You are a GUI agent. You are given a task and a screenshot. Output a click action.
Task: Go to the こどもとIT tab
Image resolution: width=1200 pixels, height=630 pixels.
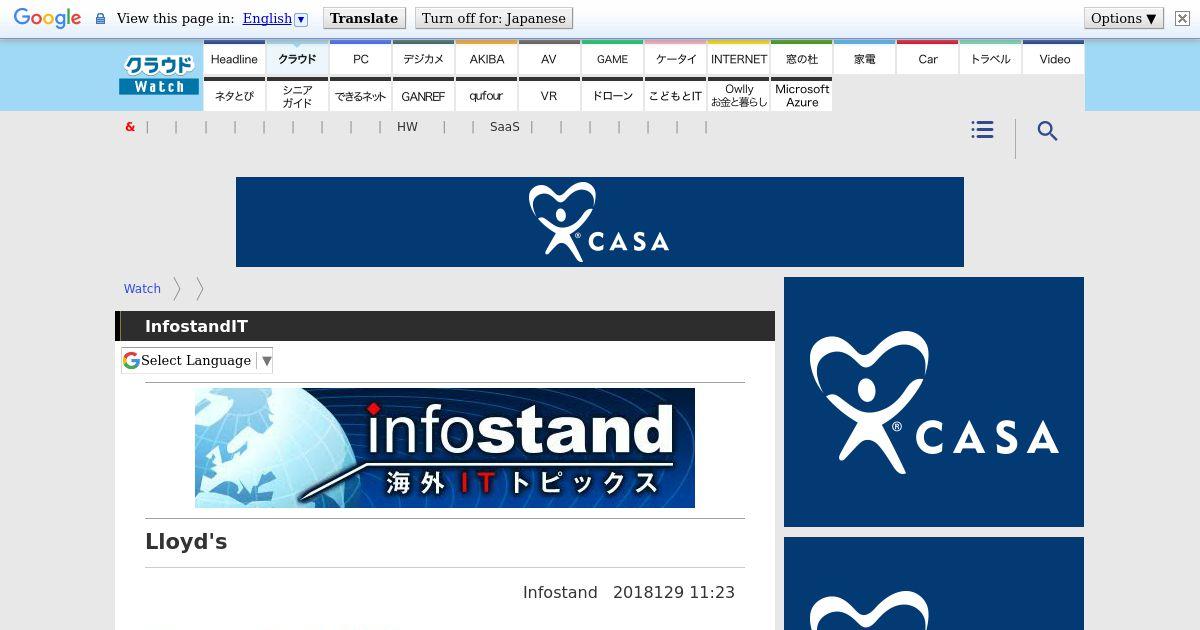(675, 95)
